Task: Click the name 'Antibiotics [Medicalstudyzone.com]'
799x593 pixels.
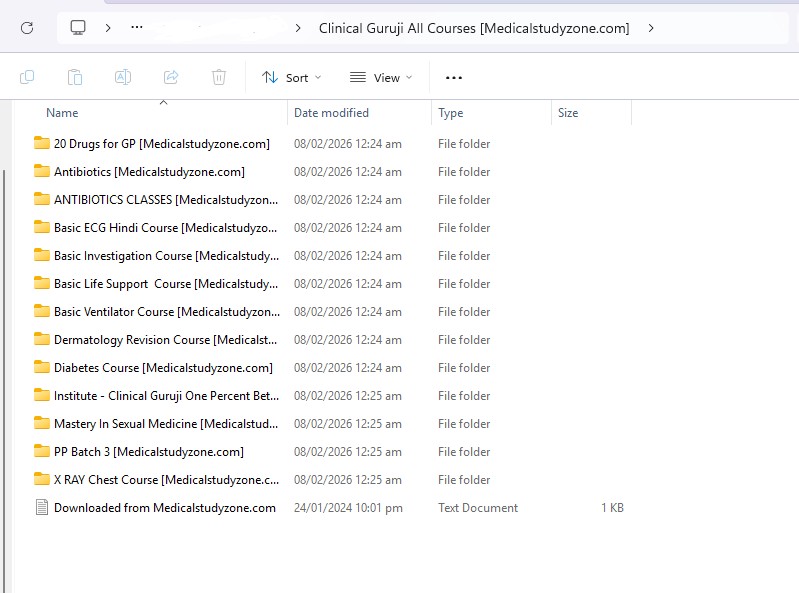Action: click(149, 172)
